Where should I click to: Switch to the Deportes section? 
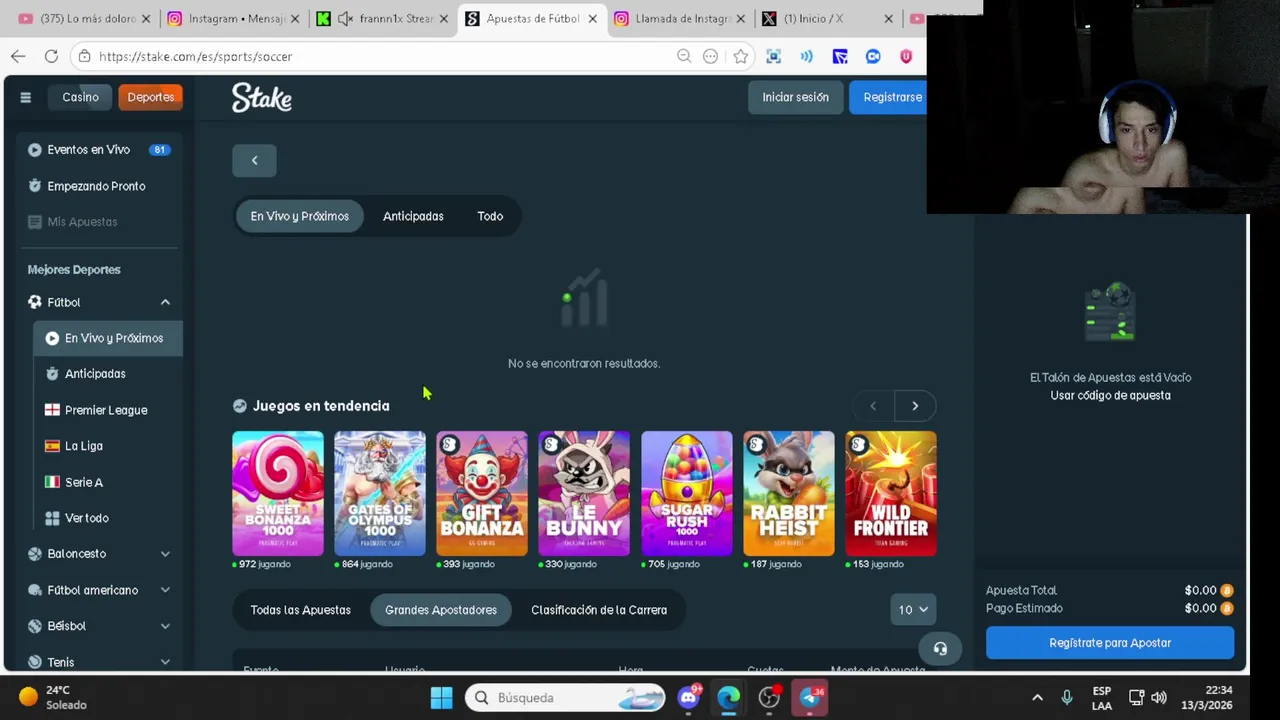click(x=151, y=97)
